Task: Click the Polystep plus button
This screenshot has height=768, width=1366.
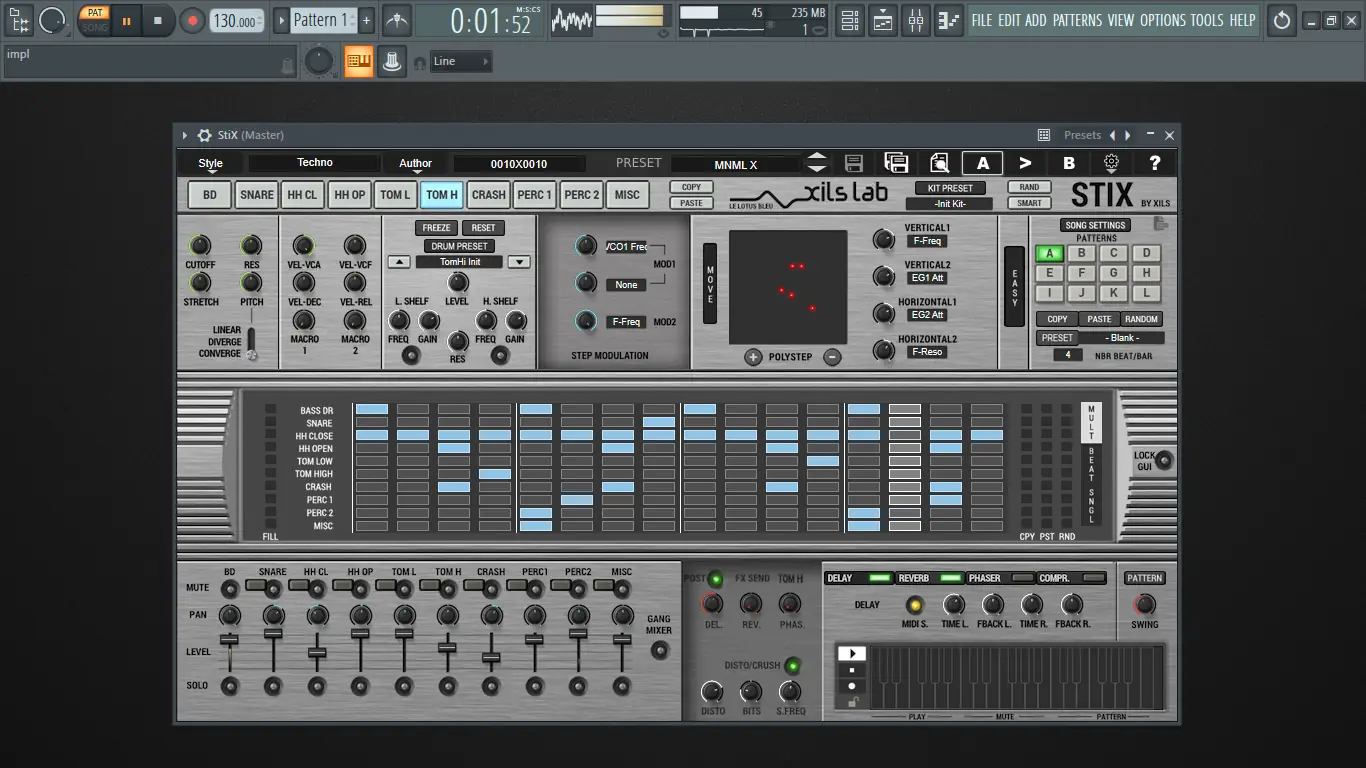Action: point(753,357)
